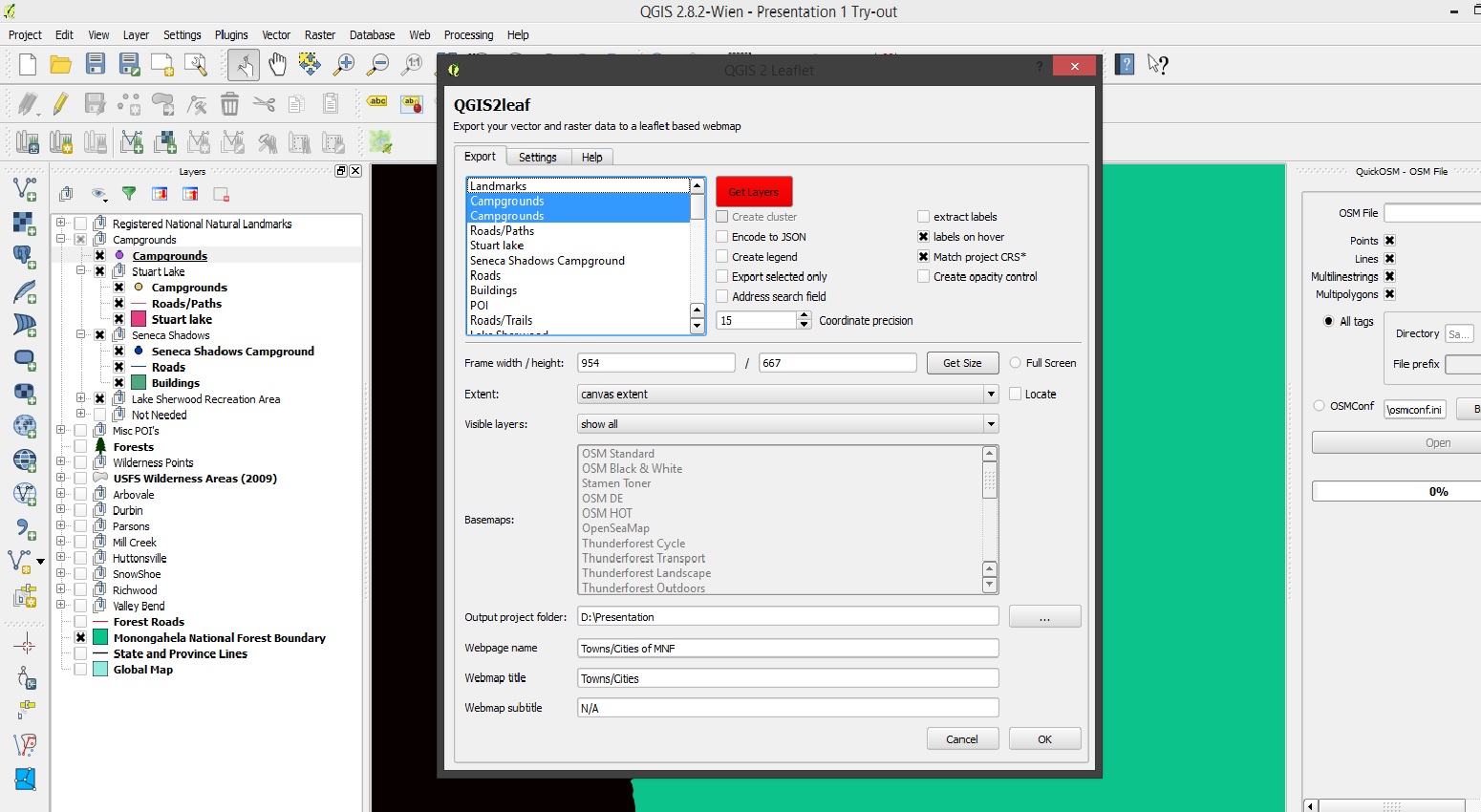Click the Get Size button
The height and width of the screenshot is (812, 1481).
pyautogui.click(x=962, y=363)
